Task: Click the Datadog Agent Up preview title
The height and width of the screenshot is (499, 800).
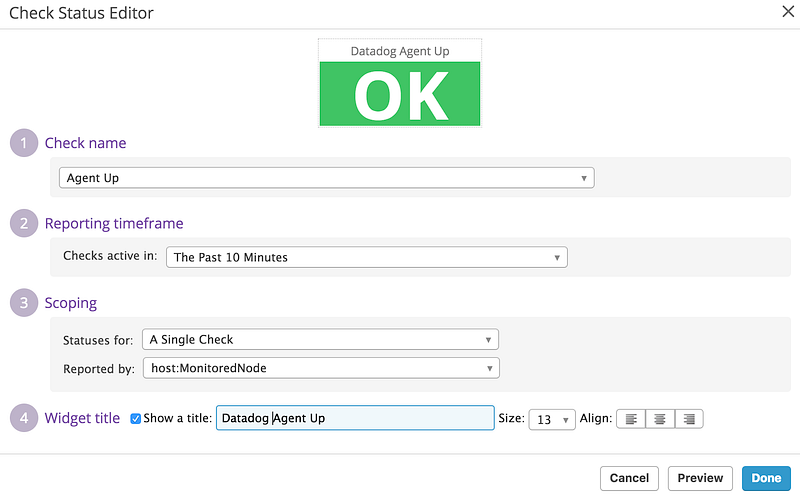Action: click(400, 51)
